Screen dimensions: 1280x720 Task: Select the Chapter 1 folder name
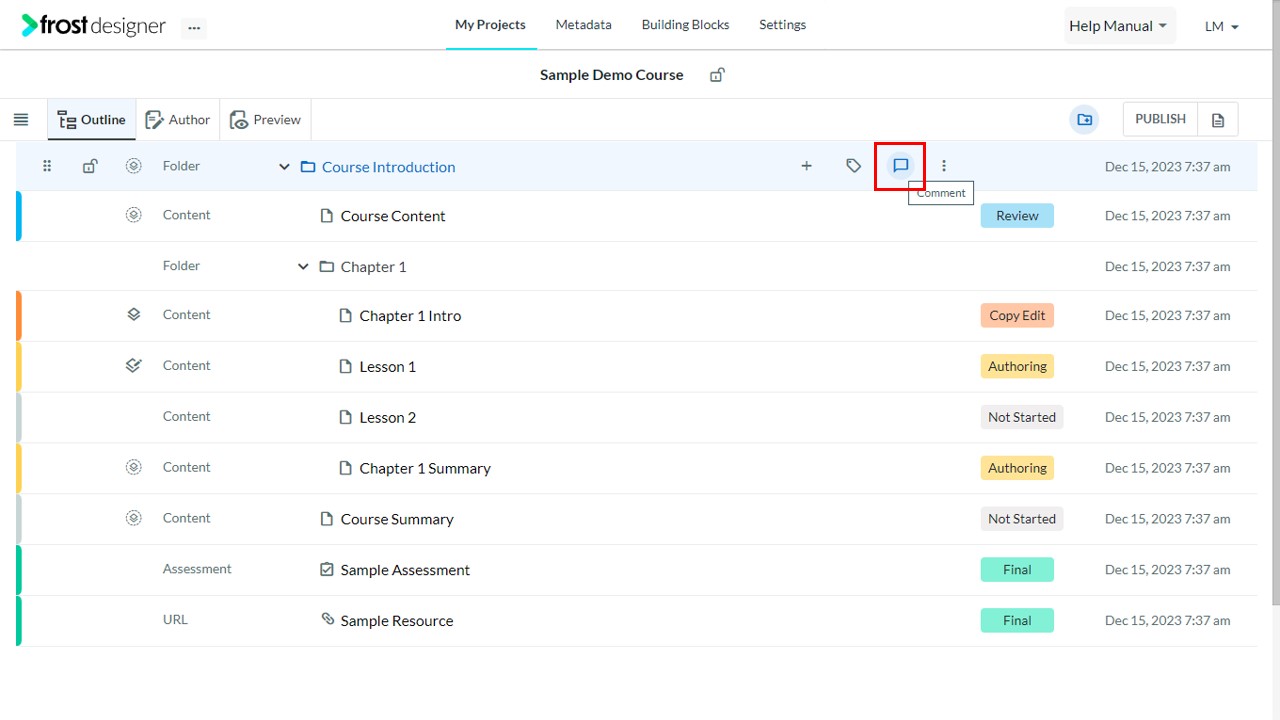pyautogui.click(x=373, y=267)
